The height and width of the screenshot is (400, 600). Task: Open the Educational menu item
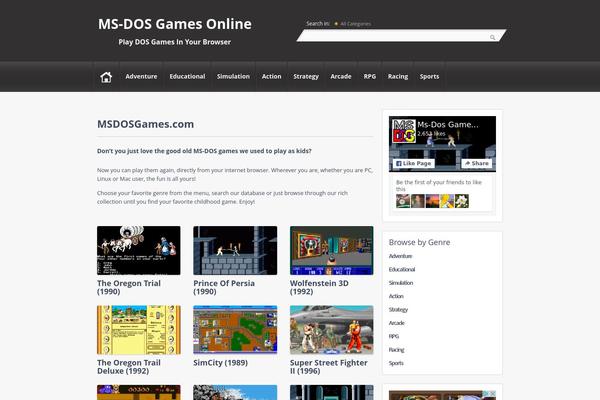point(187,76)
